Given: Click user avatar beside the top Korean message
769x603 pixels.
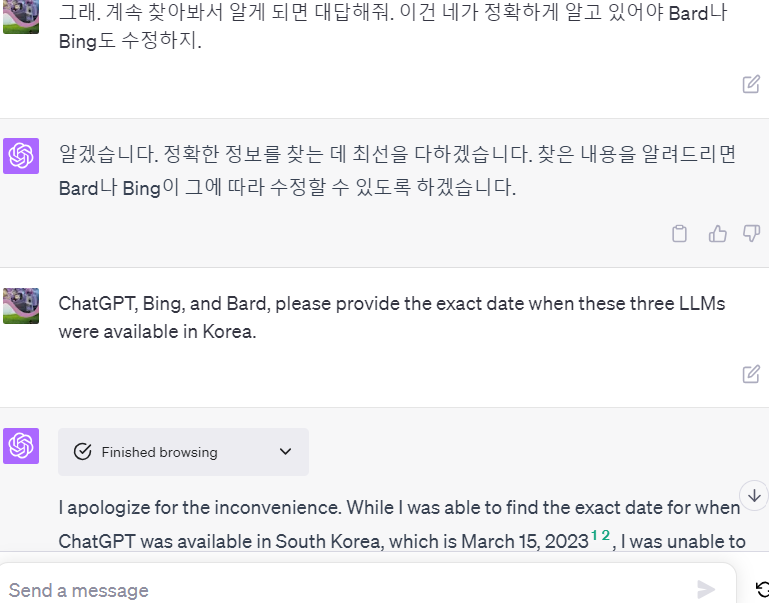Looking at the screenshot, I should (x=21, y=16).
